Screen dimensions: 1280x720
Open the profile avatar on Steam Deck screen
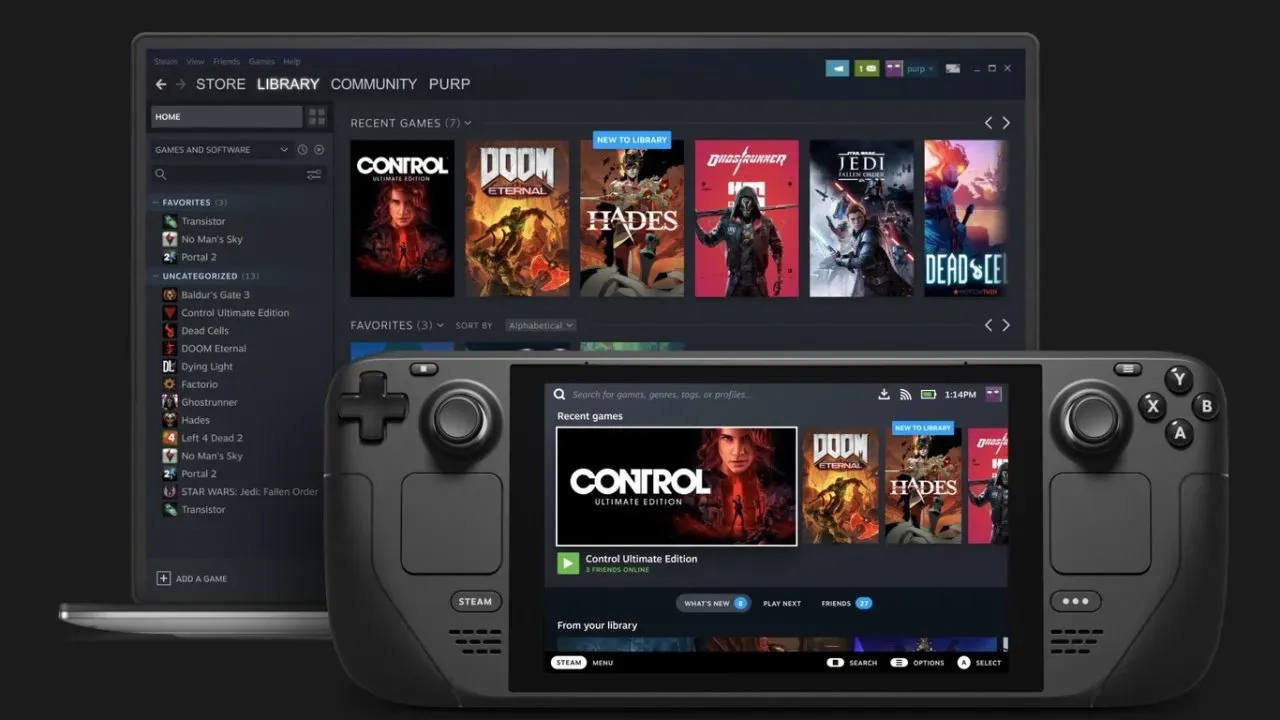(x=993, y=394)
